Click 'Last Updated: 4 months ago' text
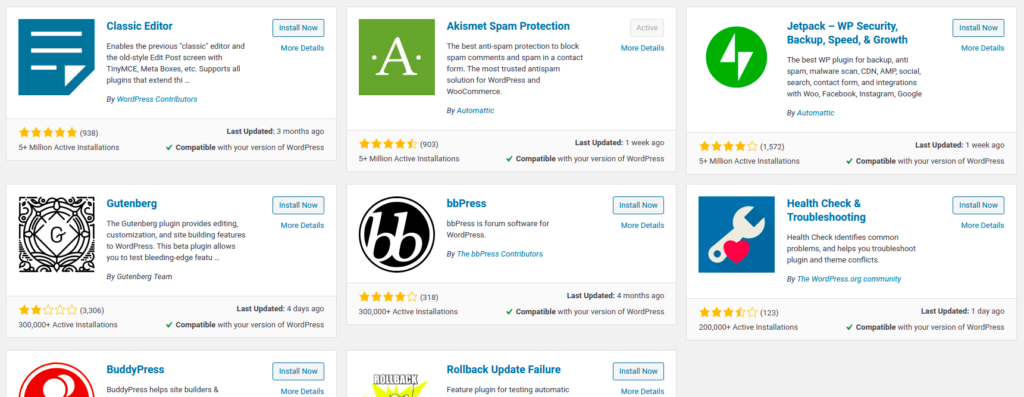 [615, 295]
